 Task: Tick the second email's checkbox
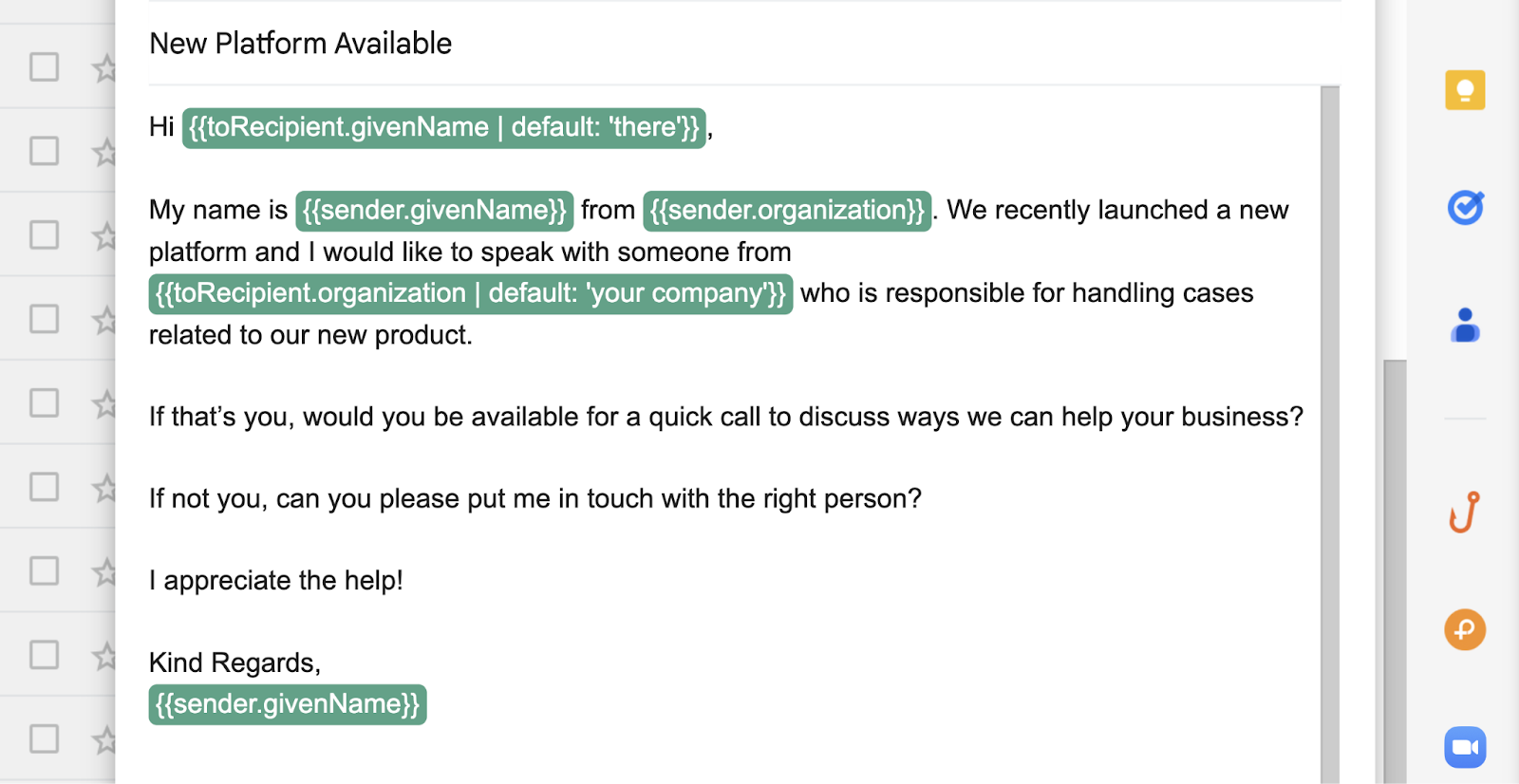(x=43, y=150)
